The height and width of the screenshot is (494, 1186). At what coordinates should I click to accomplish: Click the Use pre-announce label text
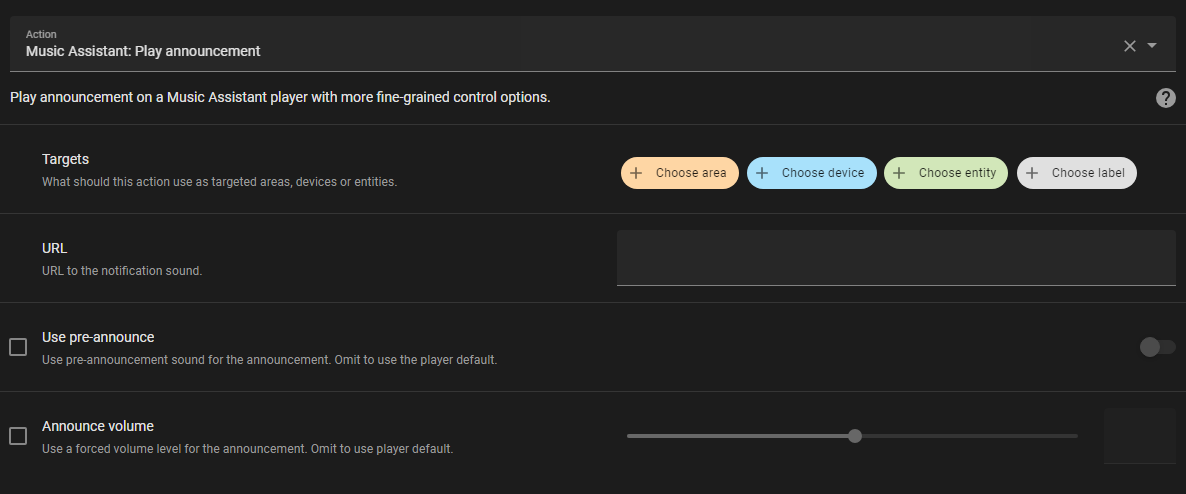98,337
